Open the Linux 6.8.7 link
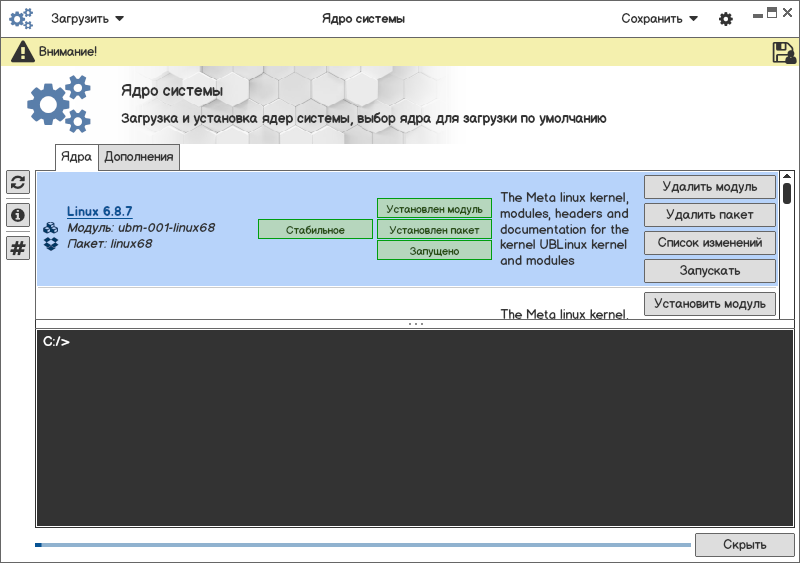Image resolution: width=800 pixels, height=563 pixels. pyautogui.click(x=99, y=211)
